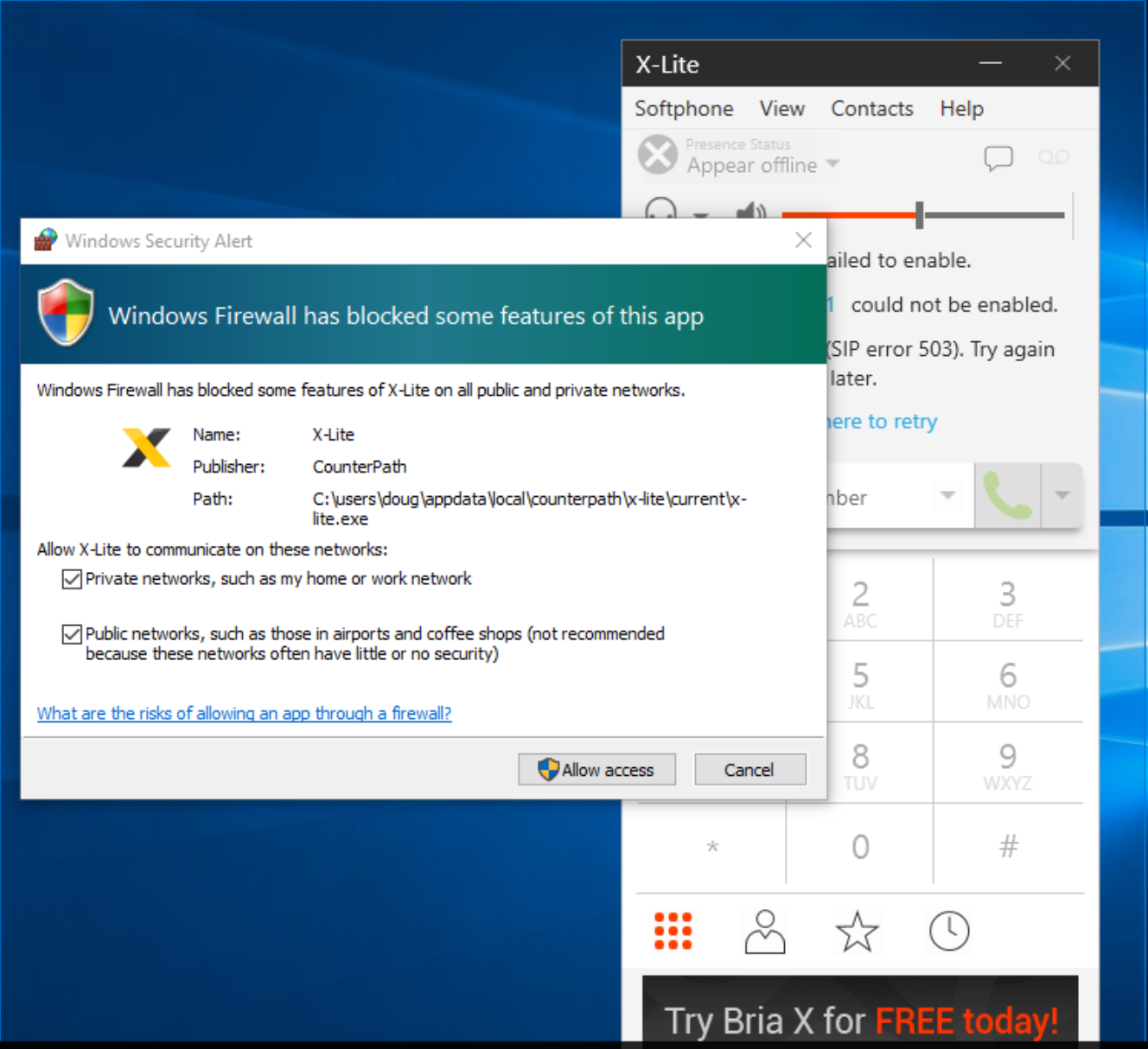Click the retry link in X-Lite
Image resolution: width=1148 pixels, height=1049 pixels.
(882, 421)
